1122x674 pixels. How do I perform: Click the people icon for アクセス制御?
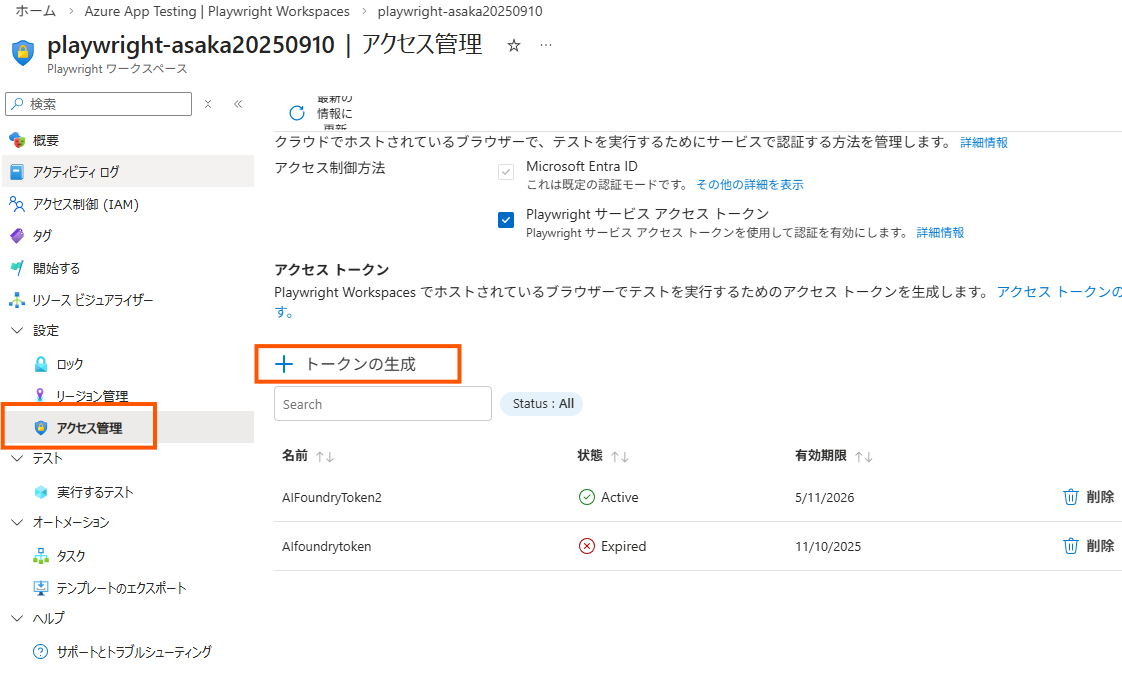pos(16,204)
